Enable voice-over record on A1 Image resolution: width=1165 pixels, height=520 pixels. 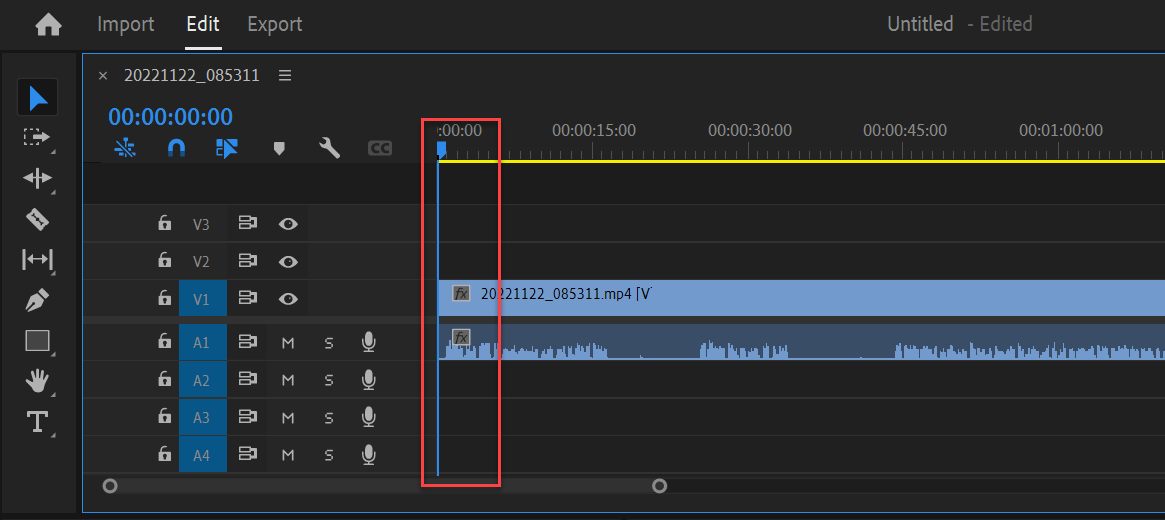369,342
